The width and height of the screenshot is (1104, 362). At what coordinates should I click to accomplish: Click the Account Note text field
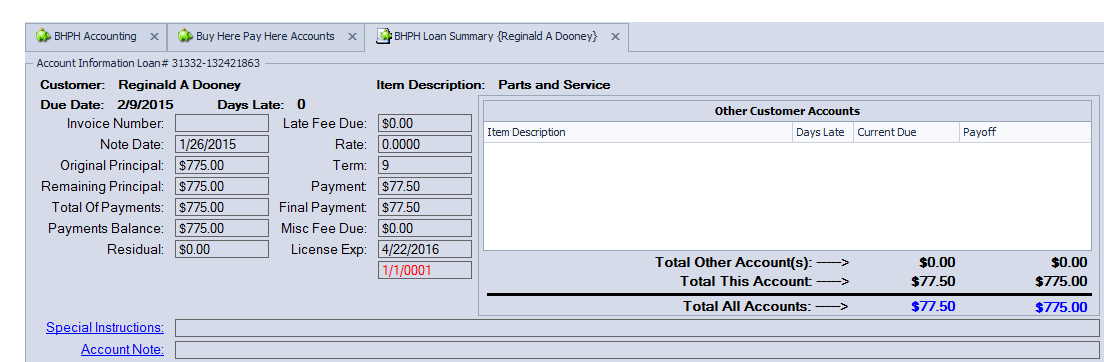[x=636, y=350]
